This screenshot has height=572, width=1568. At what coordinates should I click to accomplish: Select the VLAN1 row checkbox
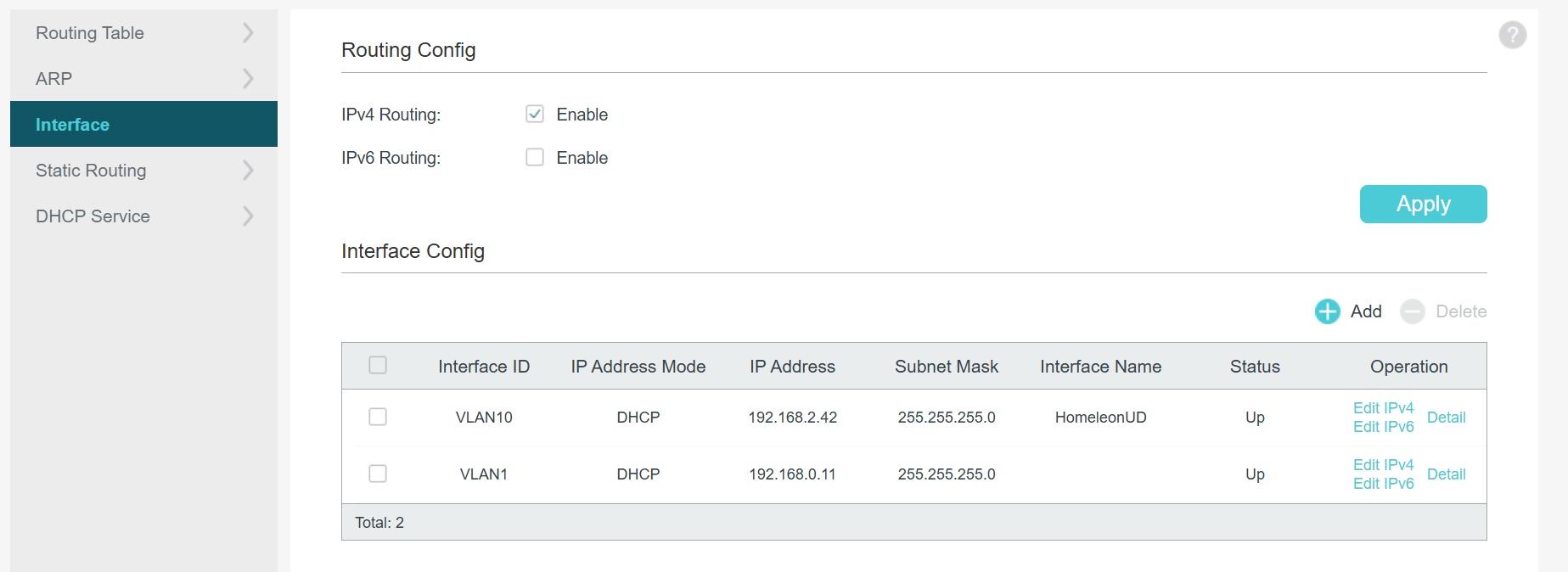(378, 474)
